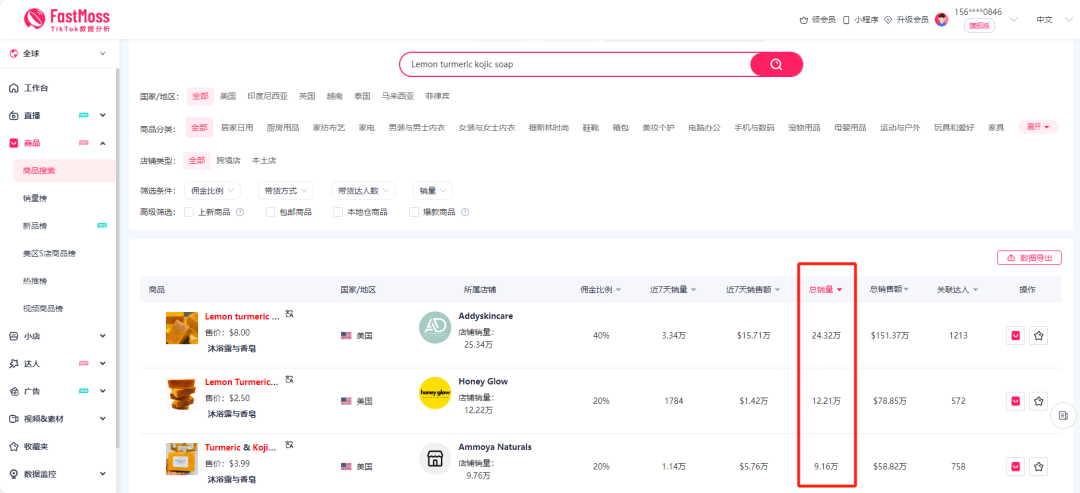Viewport: 1080px width, 493px height.
Task: Enable the 上新商品 checkbox
Action: point(190,212)
